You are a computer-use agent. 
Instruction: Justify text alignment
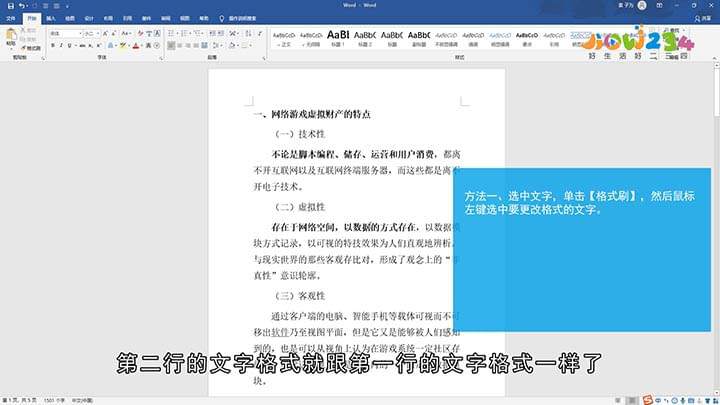click(196, 45)
